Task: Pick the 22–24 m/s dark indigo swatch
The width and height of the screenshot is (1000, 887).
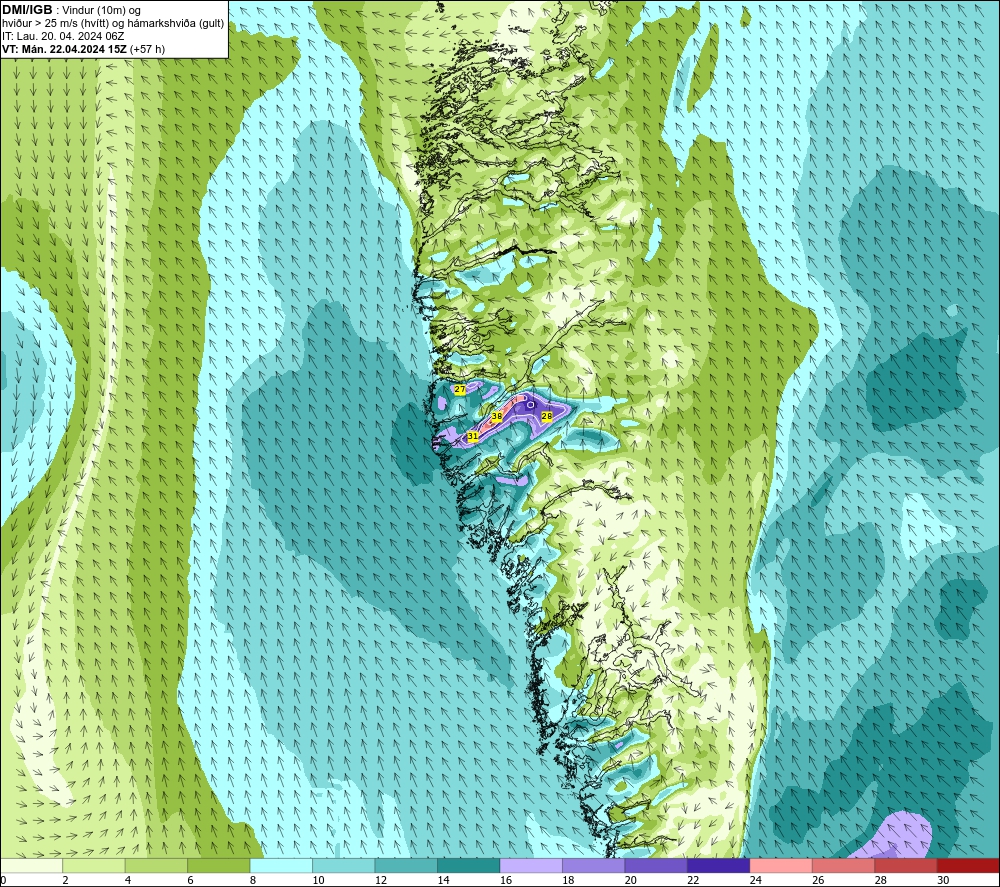Action: pyautogui.click(x=719, y=865)
